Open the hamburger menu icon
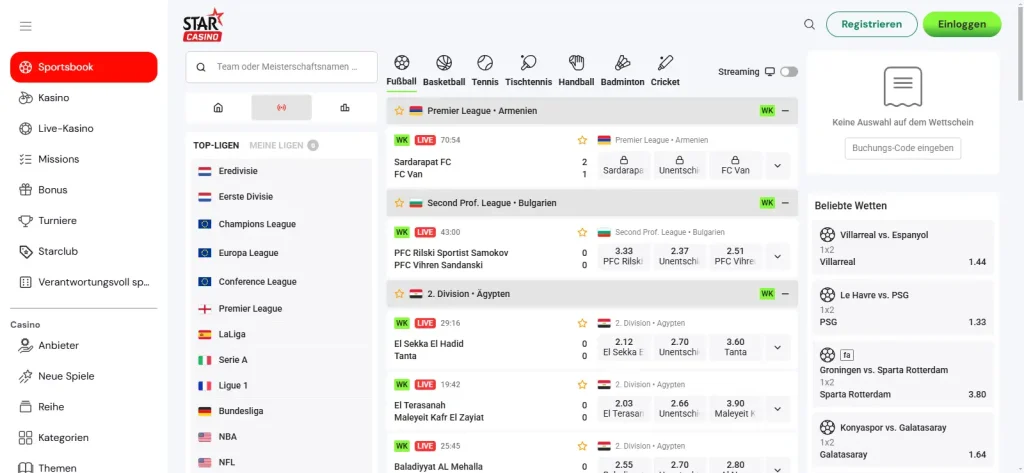This screenshot has height=473, width=1024. coord(25,26)
